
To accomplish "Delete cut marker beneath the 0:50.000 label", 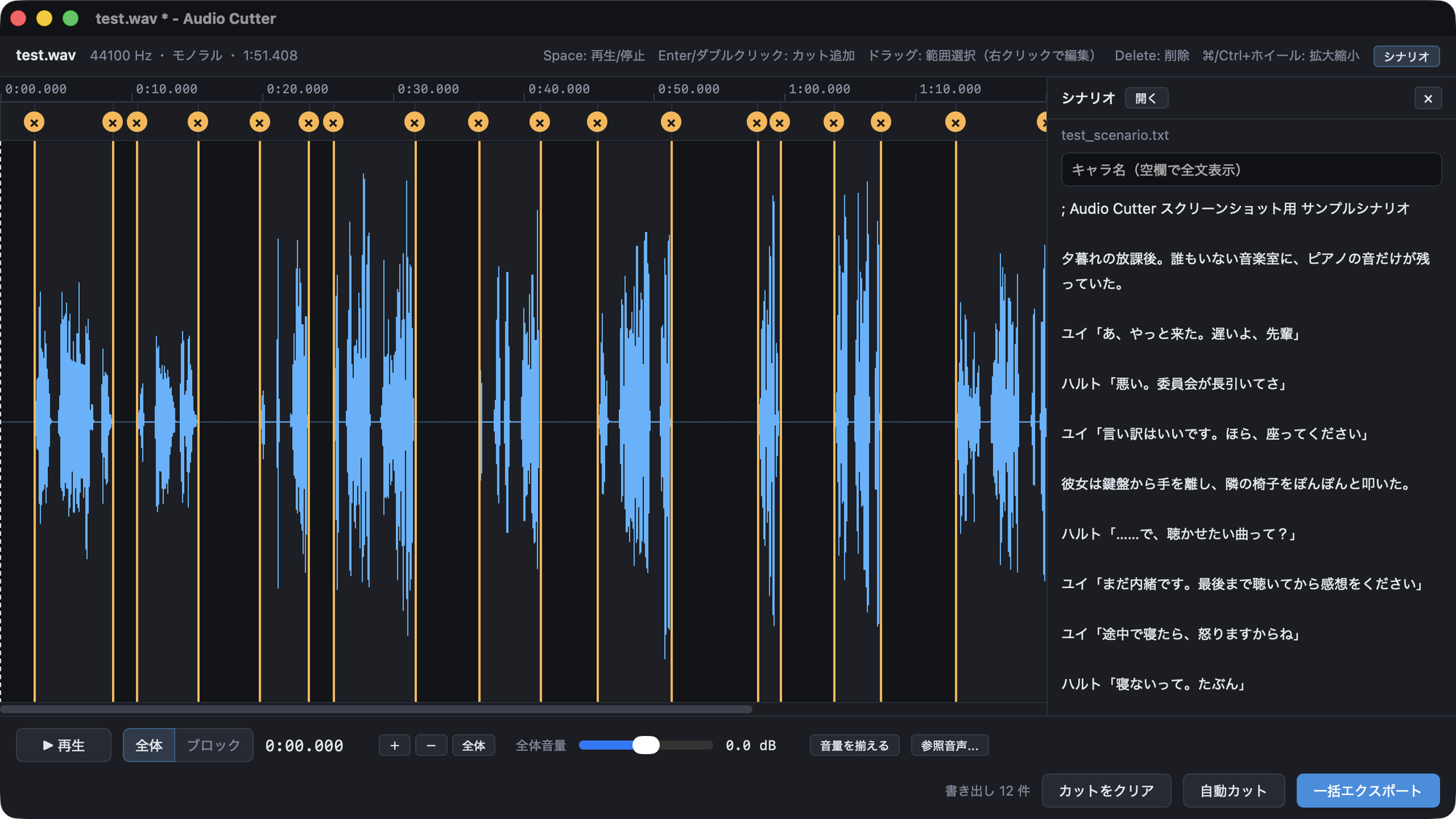I will [x=671, y=122].
